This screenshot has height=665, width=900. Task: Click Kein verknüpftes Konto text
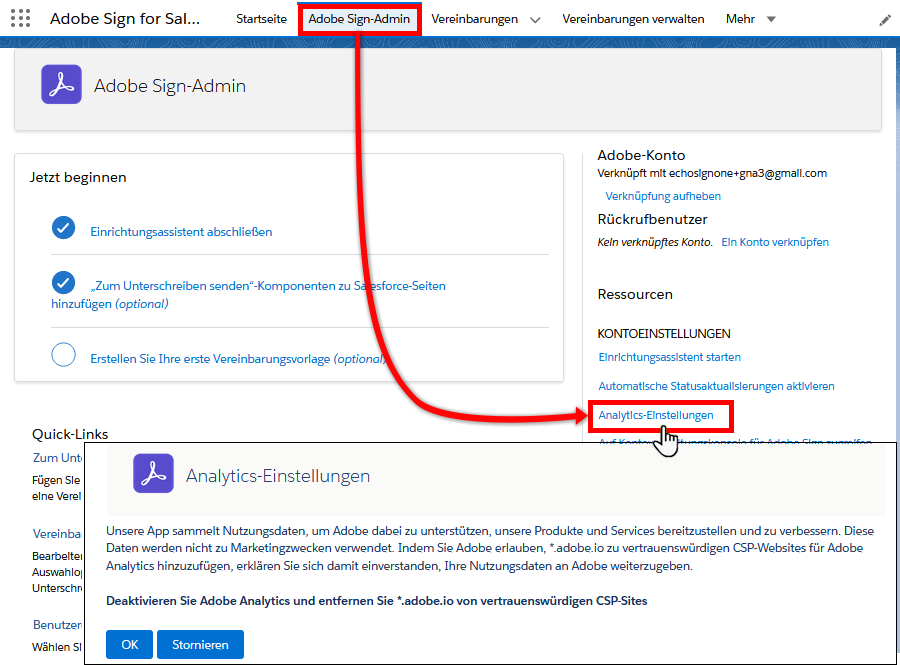click(x=655, y=242)
